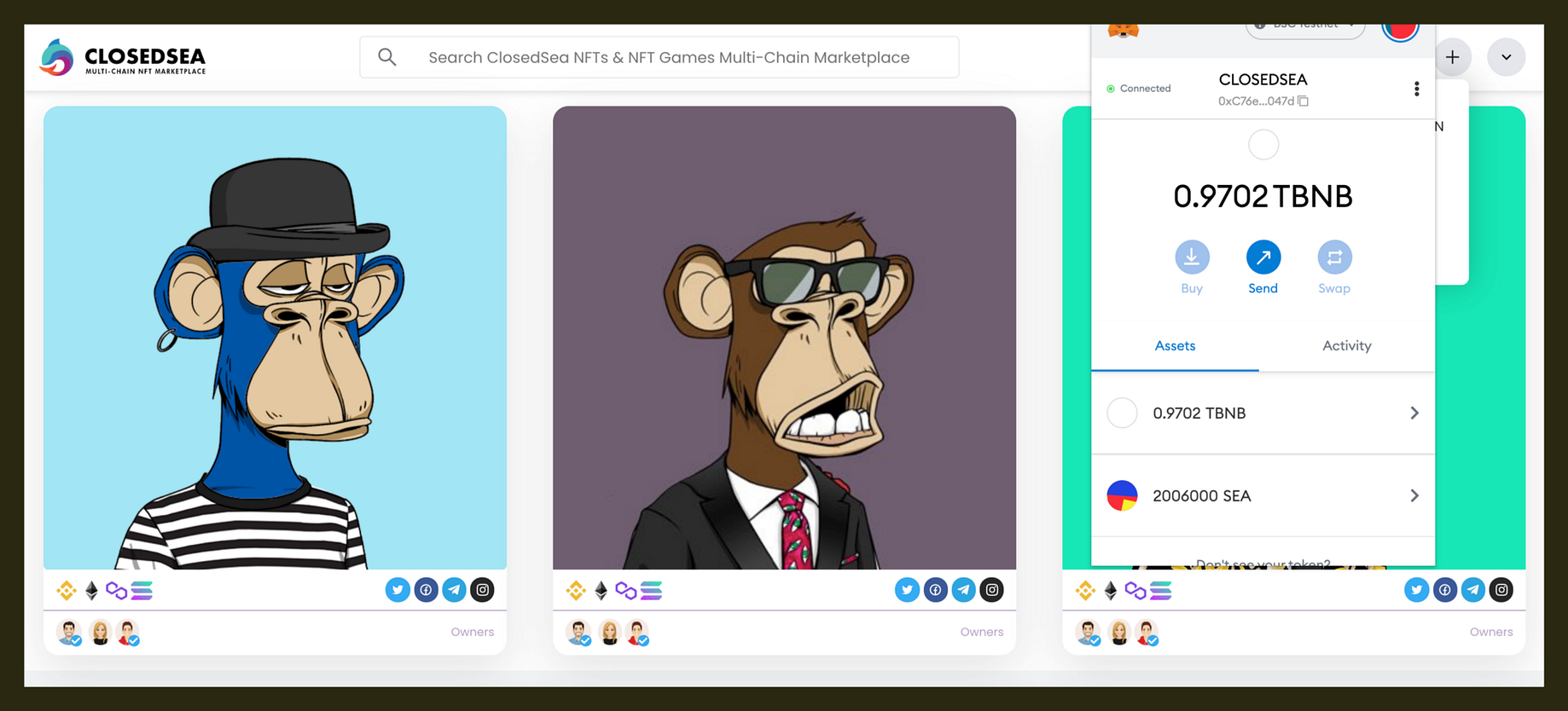Screen dimensions: 1568x711
Task: Click Instagram icon on blue ape card
Action: tap(482, 590)
